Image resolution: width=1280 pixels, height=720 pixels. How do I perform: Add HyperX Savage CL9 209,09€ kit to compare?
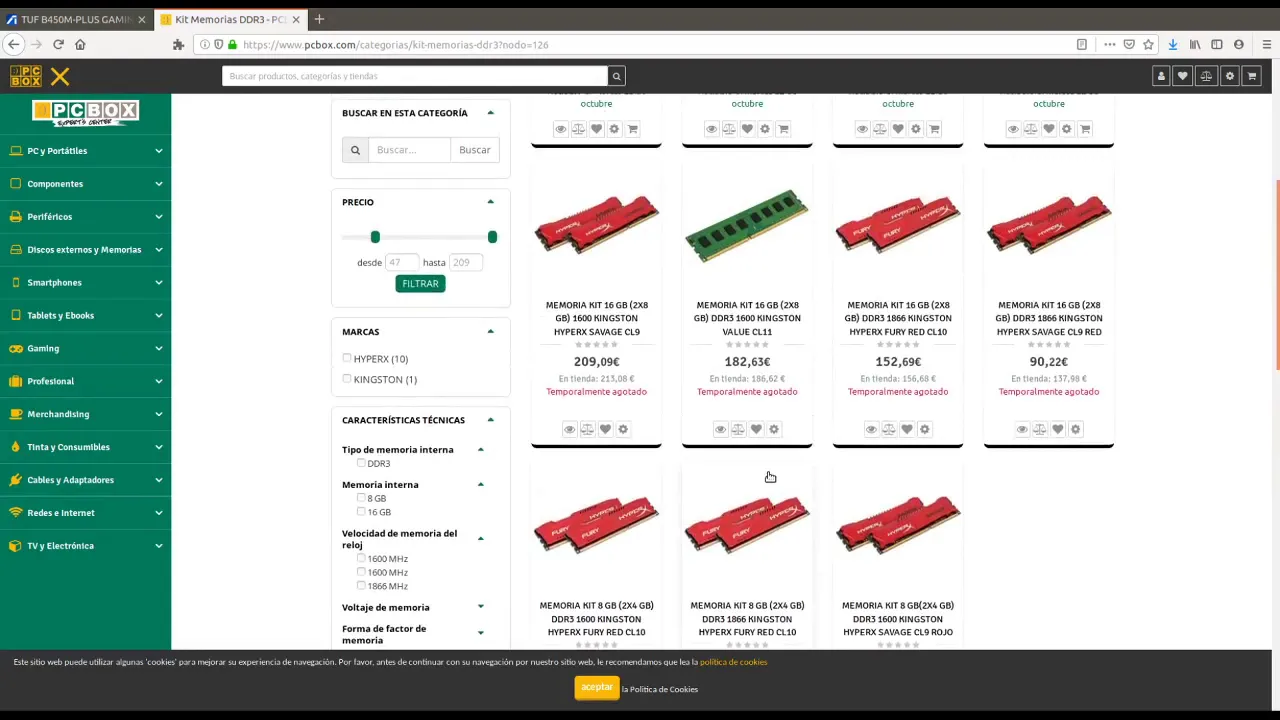[587, 429]
